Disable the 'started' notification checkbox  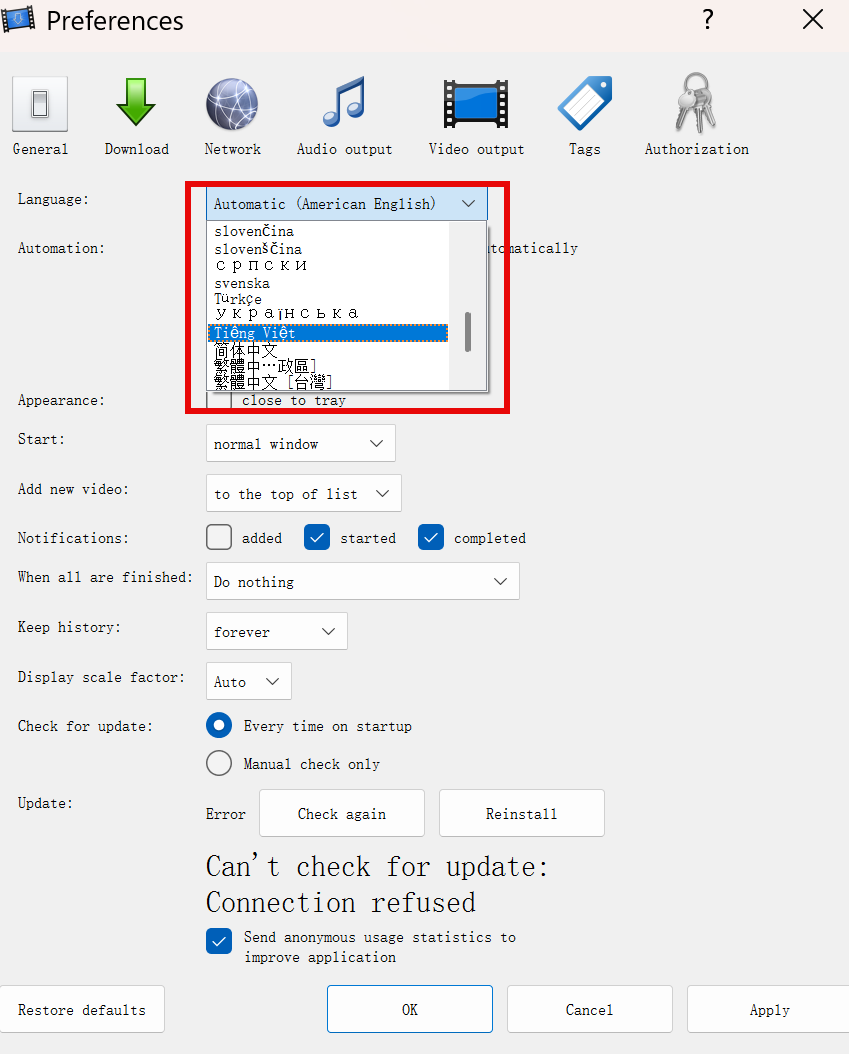(x=317, y=538)
